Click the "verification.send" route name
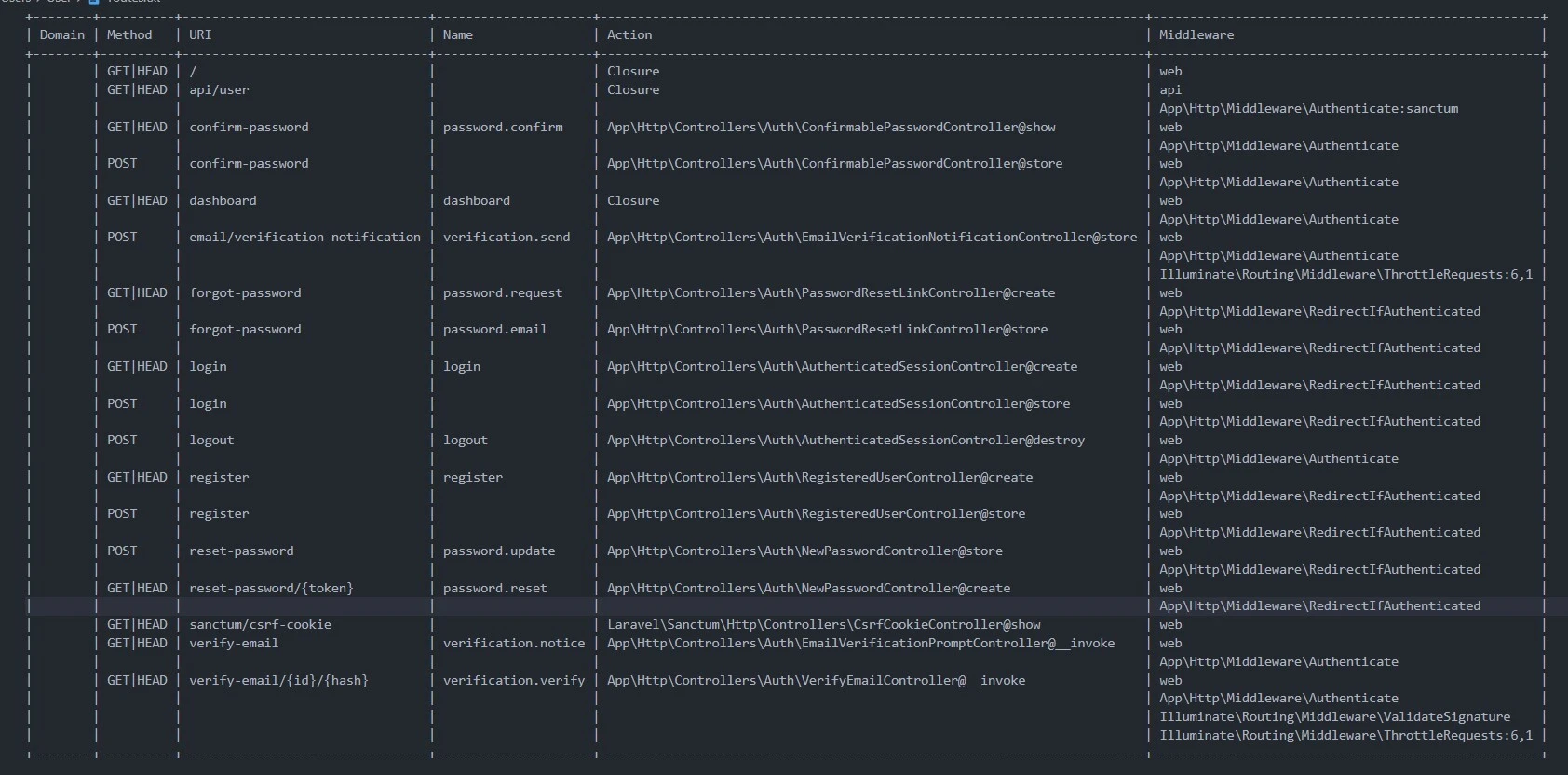The image size is (1568, 775). 507,238
